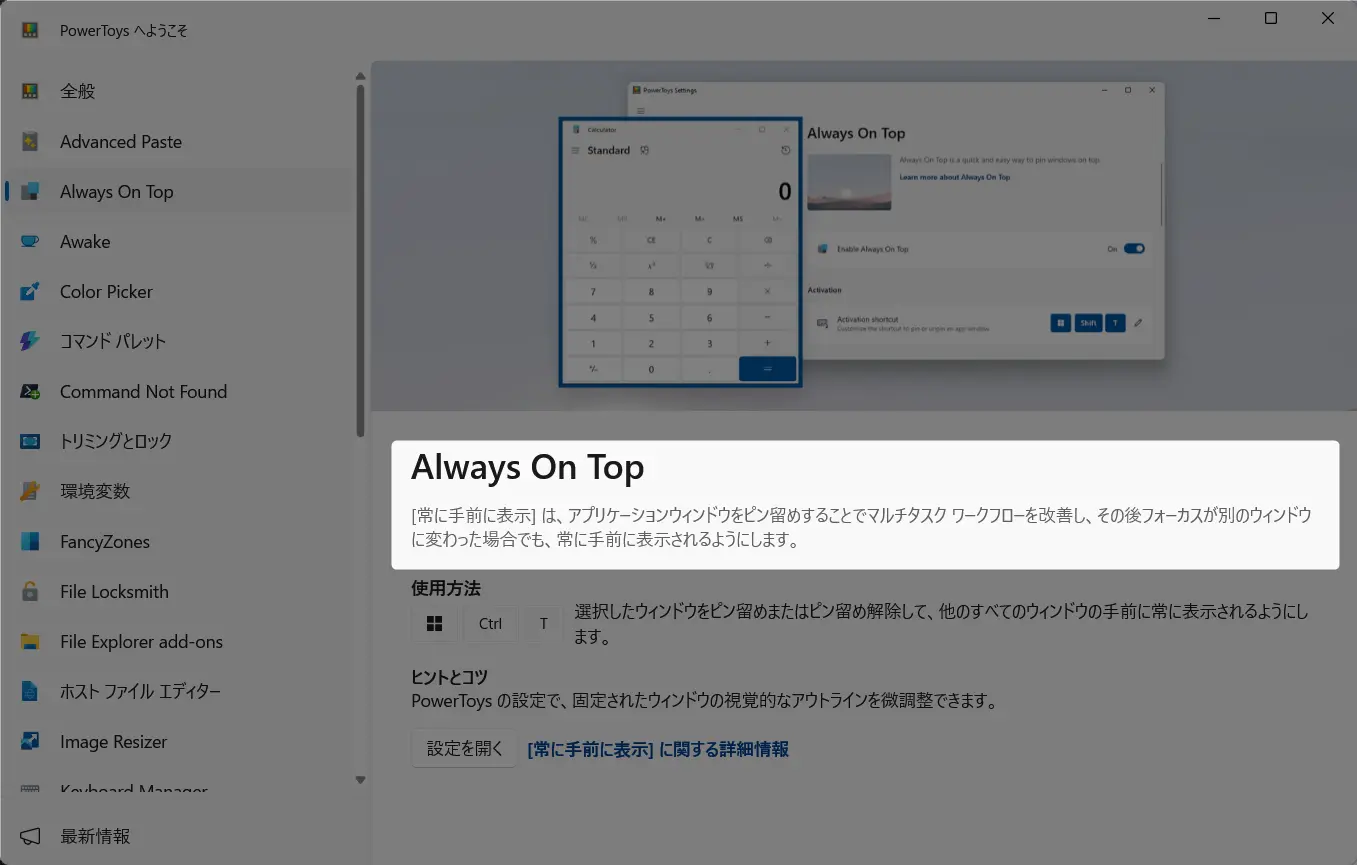Image resolution: width=1357 pixels, height=865 pixels.
Task: Open the FancyZones page
Action: (x=177, y=541)
